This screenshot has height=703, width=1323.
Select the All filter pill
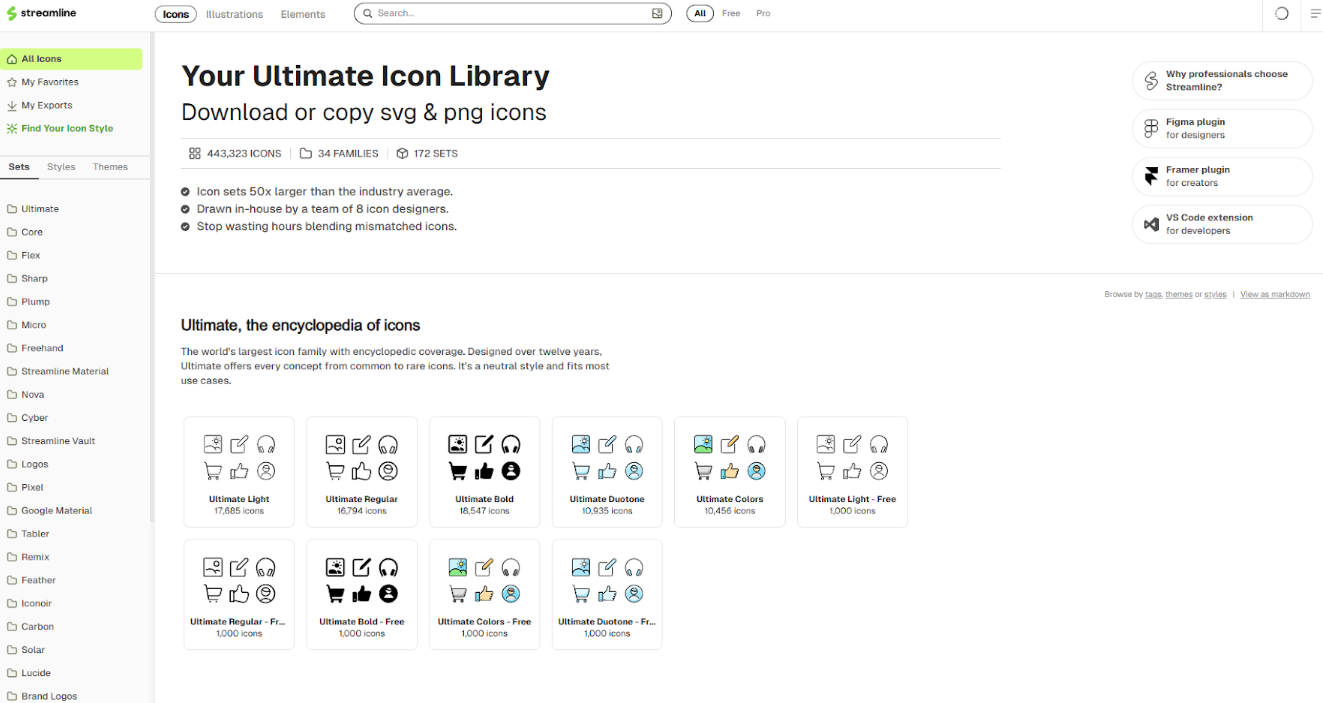point(700,14)
